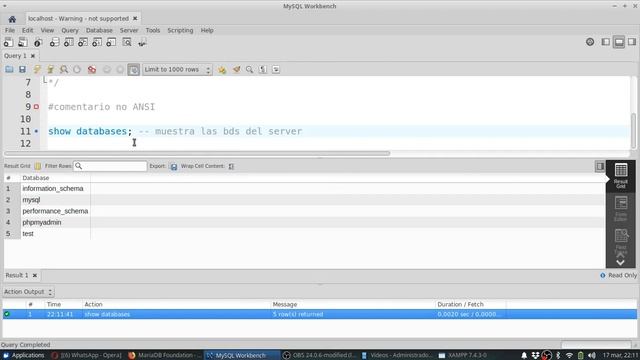Save snippet with star icon
640x360 pixels.
222,69
